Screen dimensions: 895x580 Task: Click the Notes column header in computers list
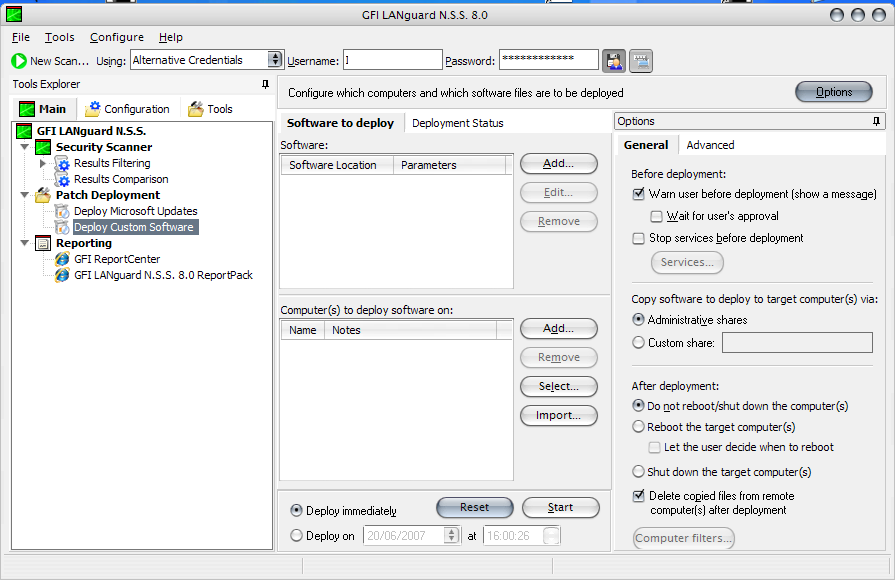(x=410, y=330)
